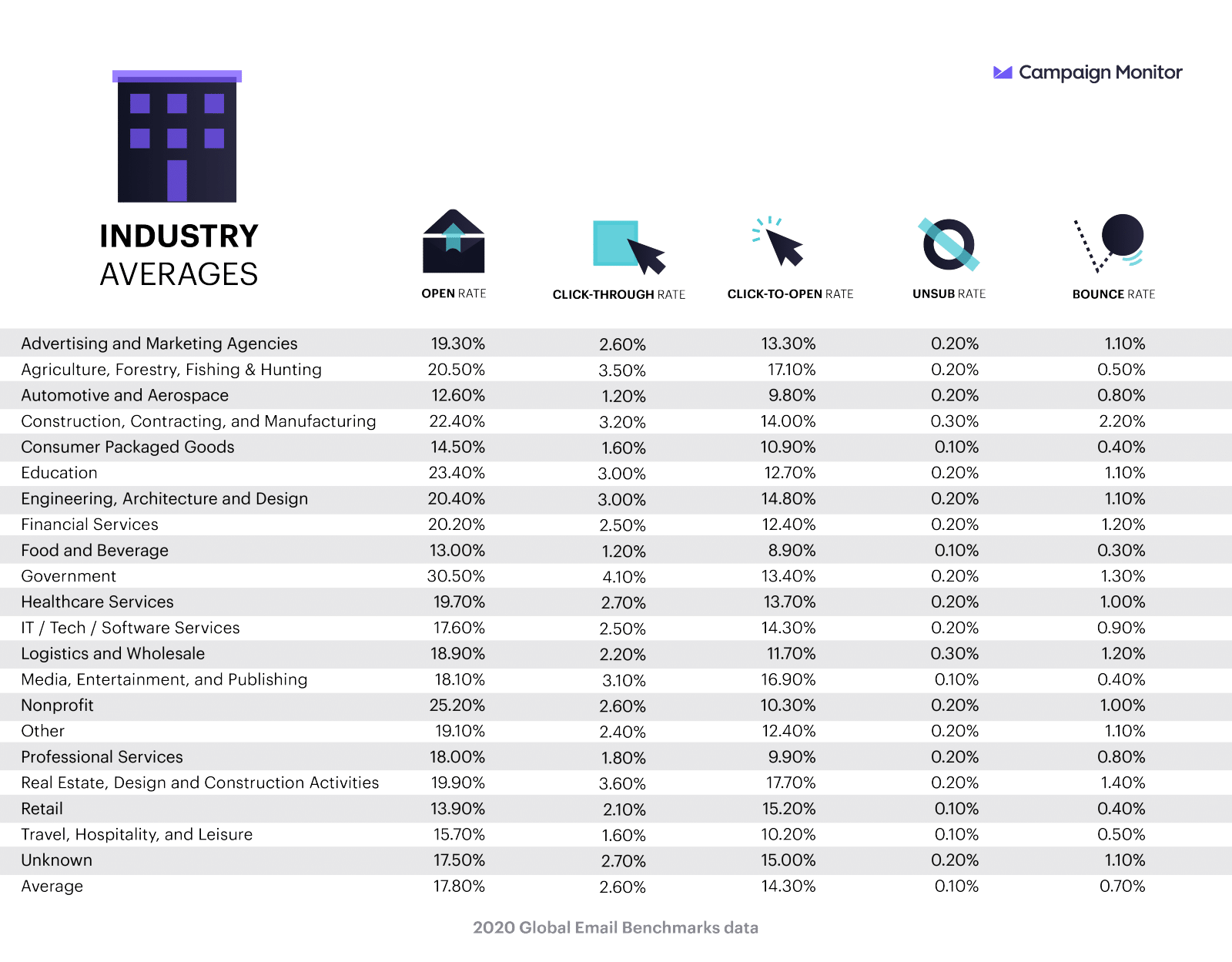This screenshot has width=1232, height=962.
Task: Select the Government row label
Action: click(69, 576)
